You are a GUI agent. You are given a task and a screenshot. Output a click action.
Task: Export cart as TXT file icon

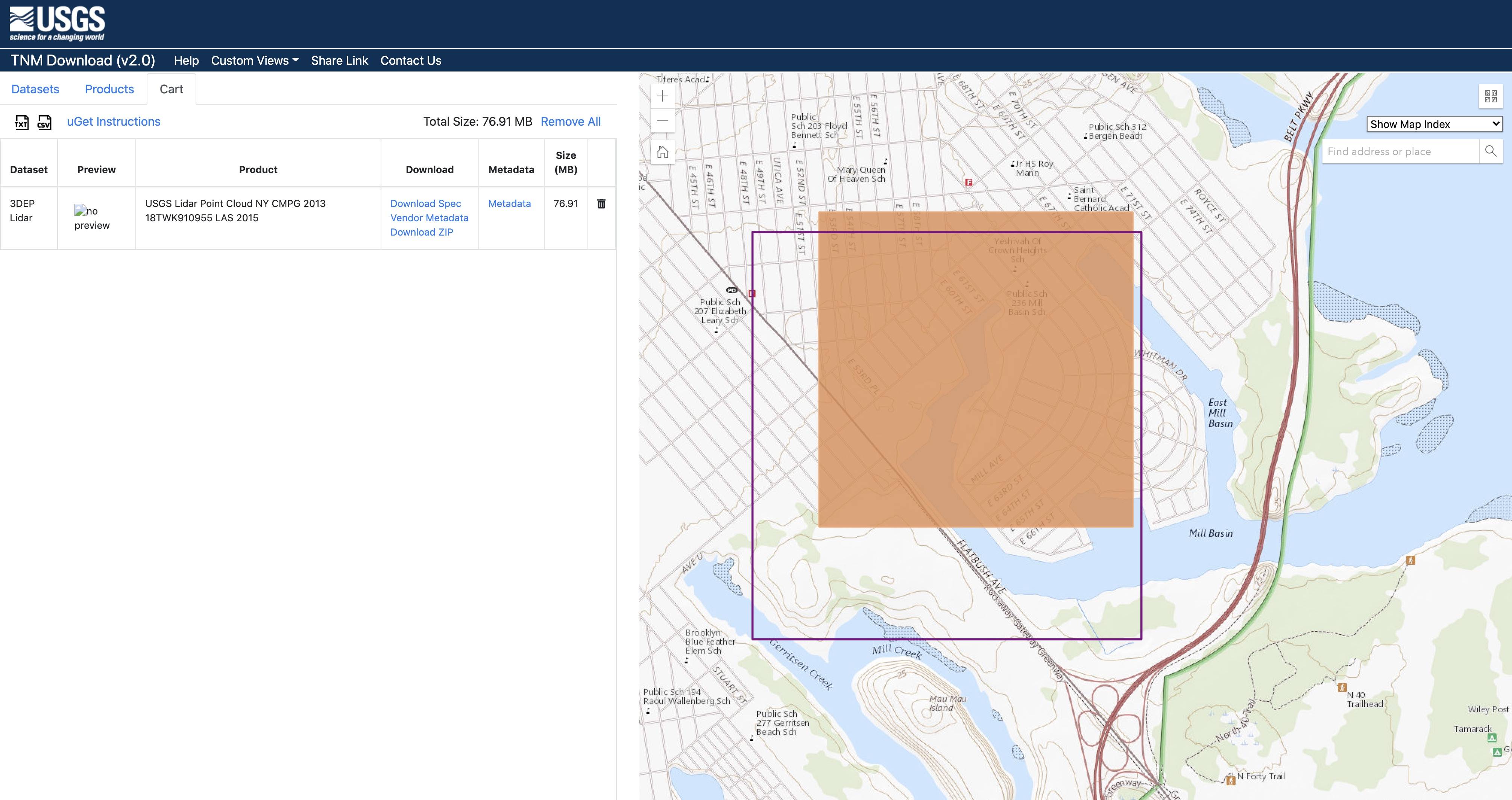tap(22, 122)
